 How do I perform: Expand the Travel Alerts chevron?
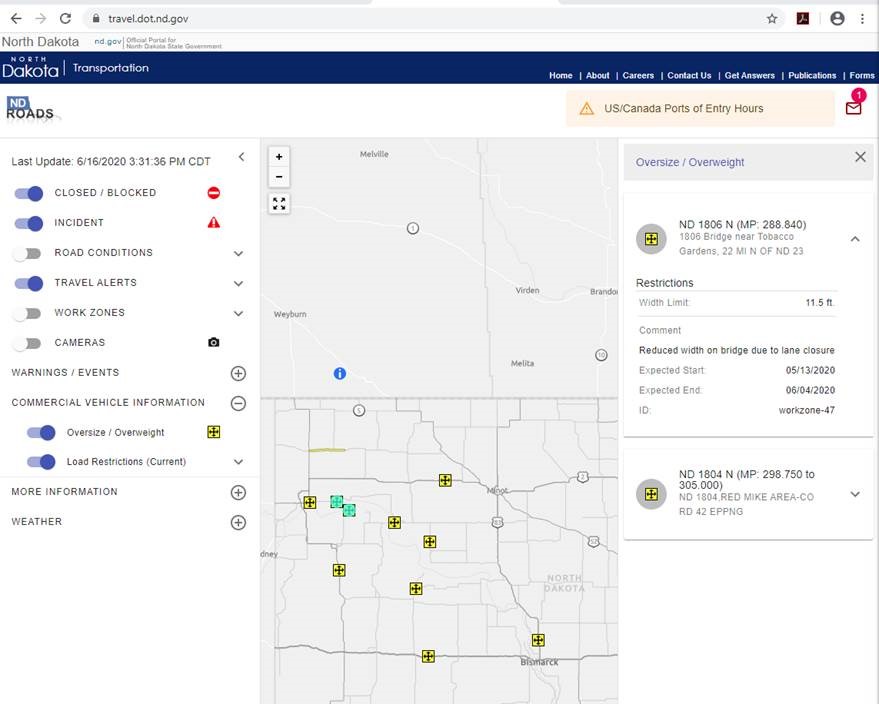tap(238, 283)
